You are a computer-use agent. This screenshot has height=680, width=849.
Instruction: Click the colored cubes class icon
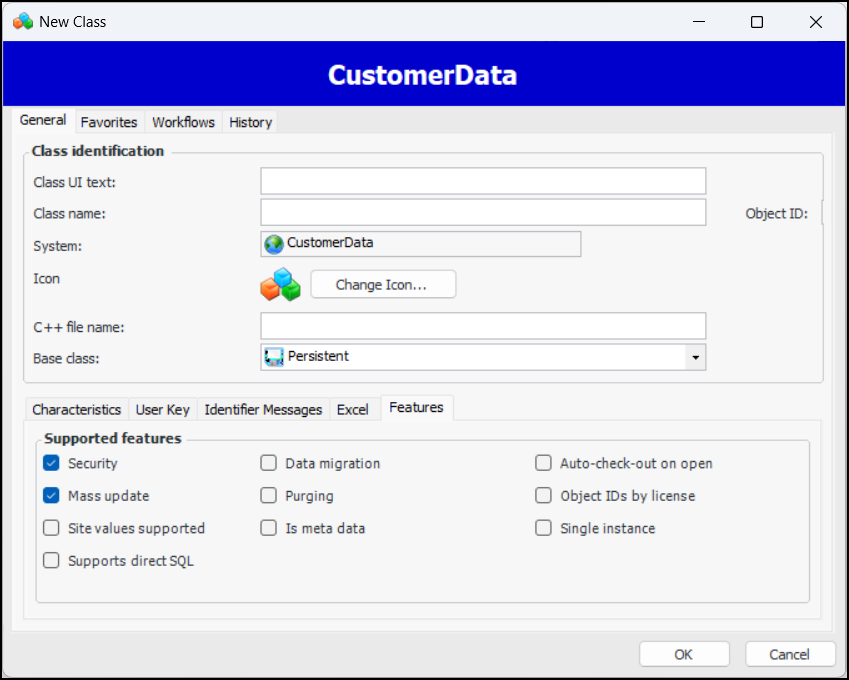click(x=280, y=285)
